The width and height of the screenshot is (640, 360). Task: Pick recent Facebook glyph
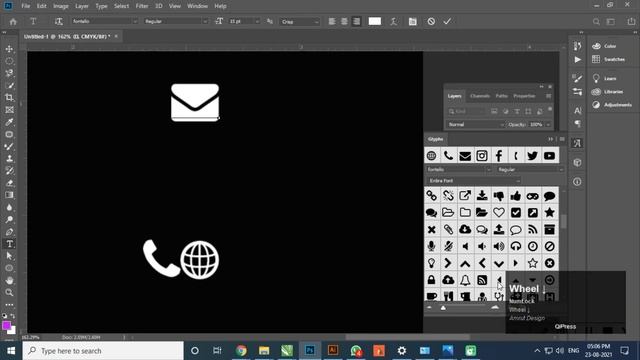point(499,156)
